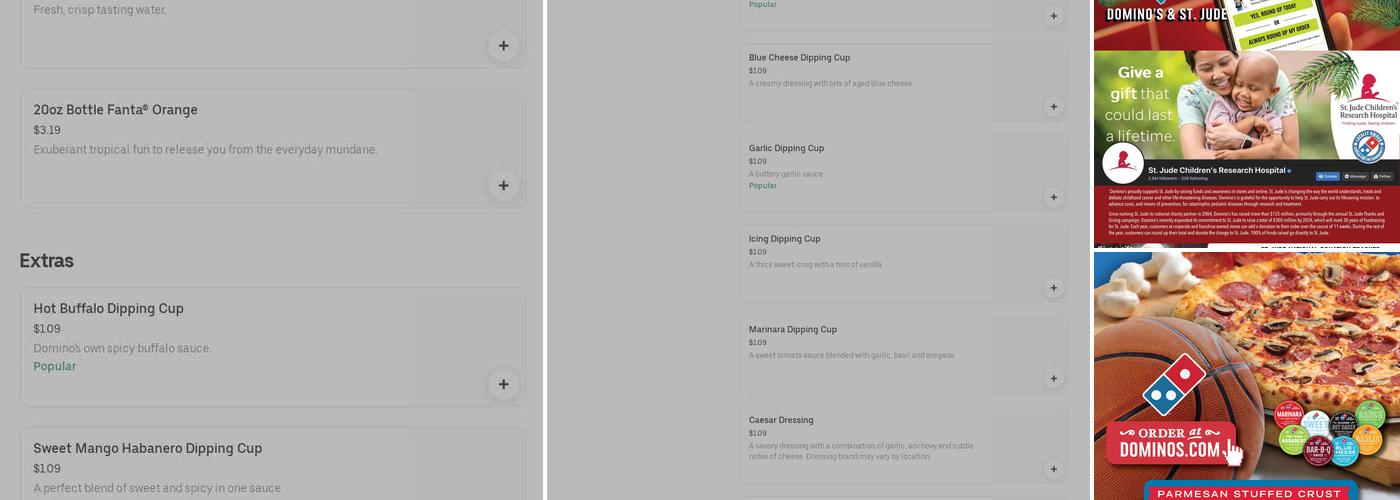Tap plus icon for Caesar Dressing
The width and height of the screenshot is (1400, 500).
tap(1053, 469)
